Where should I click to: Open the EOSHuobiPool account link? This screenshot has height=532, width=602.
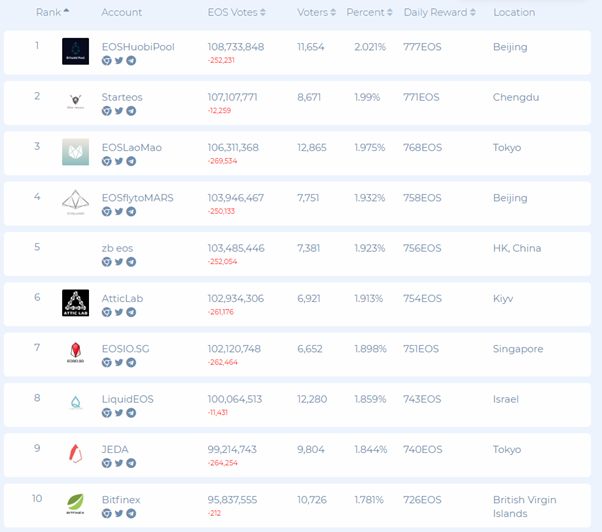click(x=138, y=47)
